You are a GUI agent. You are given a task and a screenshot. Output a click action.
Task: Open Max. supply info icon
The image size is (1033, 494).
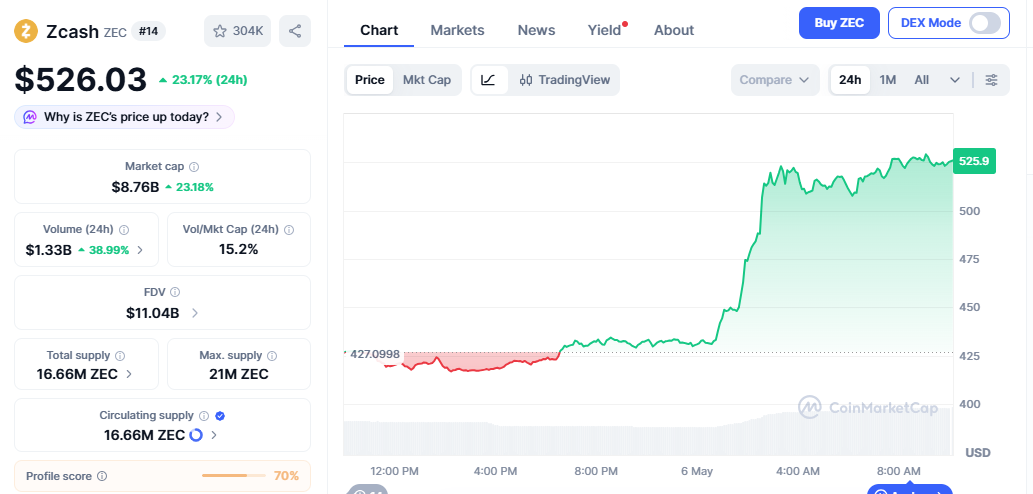[x=272, y=356]
